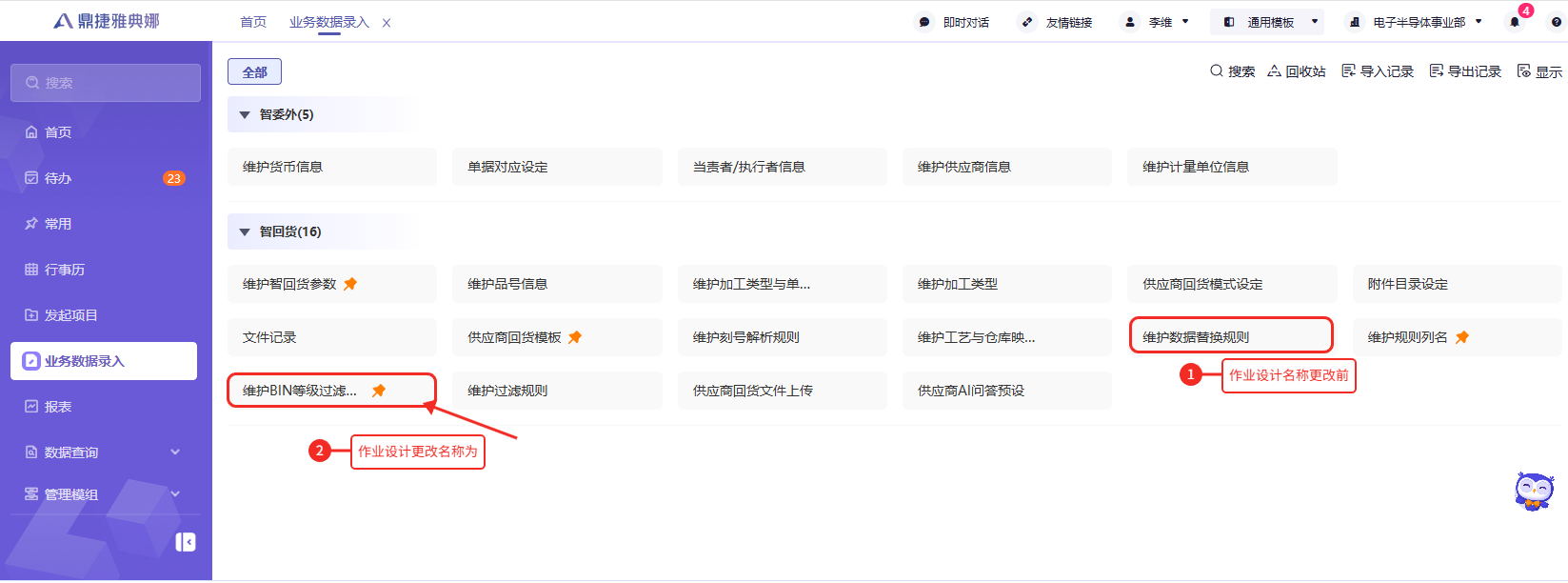This screenshot has width=1568, height=583.
Task: Collapse the 智委外(5) group
Action: (245, 115)
